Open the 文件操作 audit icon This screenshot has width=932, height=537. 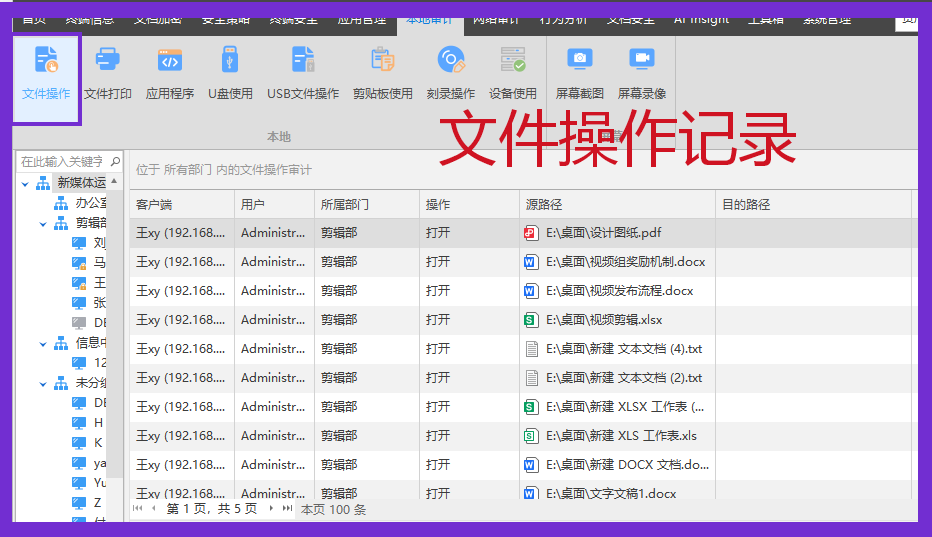46,59
